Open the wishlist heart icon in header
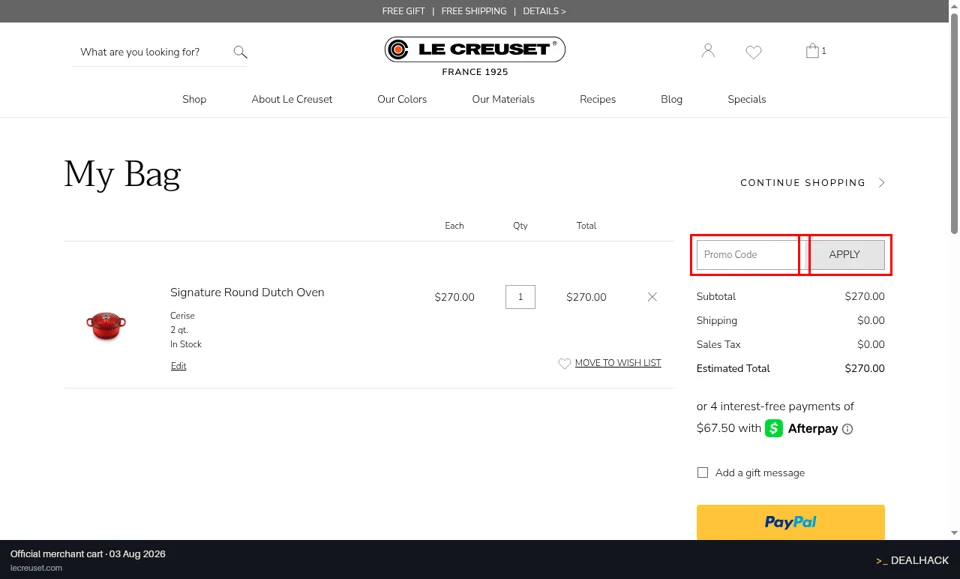 [753, 52]
